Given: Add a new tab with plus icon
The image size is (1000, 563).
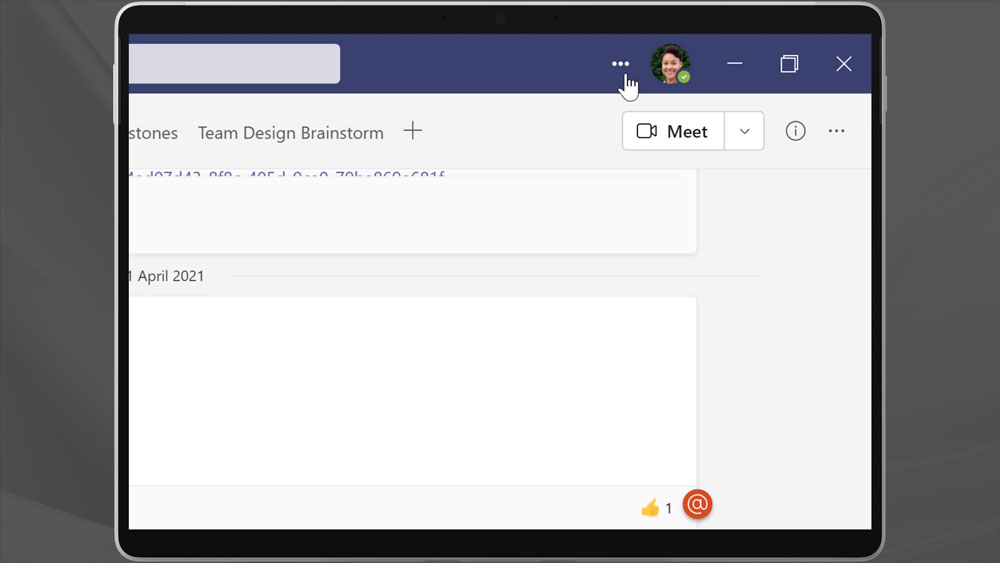Looking at the screenshot, I should (x=412, y=131).
